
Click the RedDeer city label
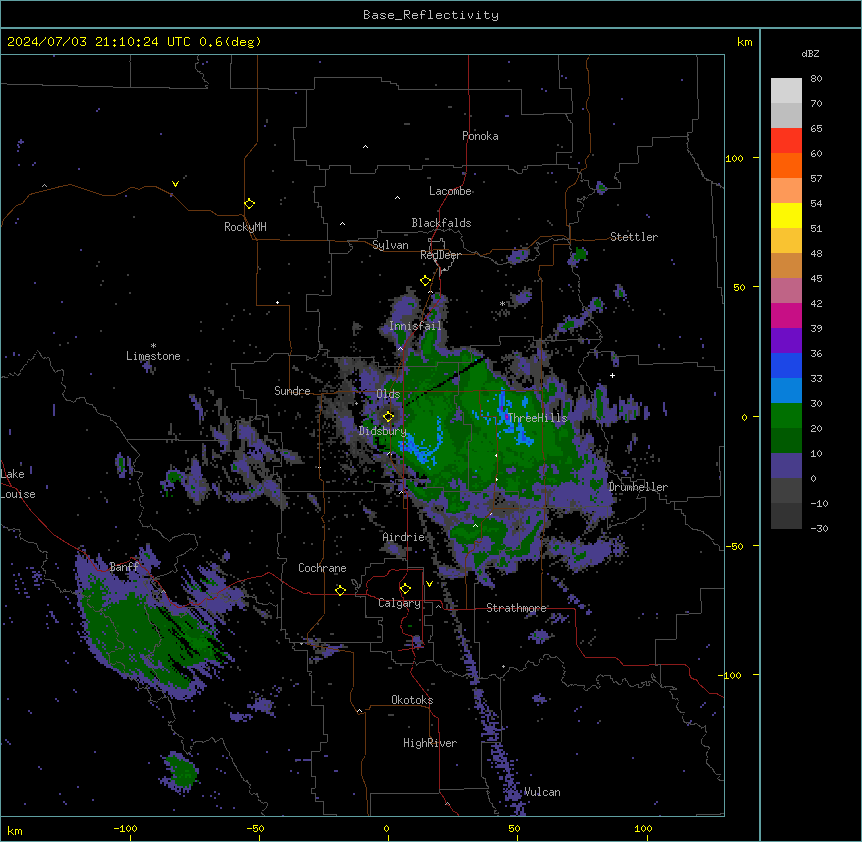pyautogui.click(x=440, y=255)
